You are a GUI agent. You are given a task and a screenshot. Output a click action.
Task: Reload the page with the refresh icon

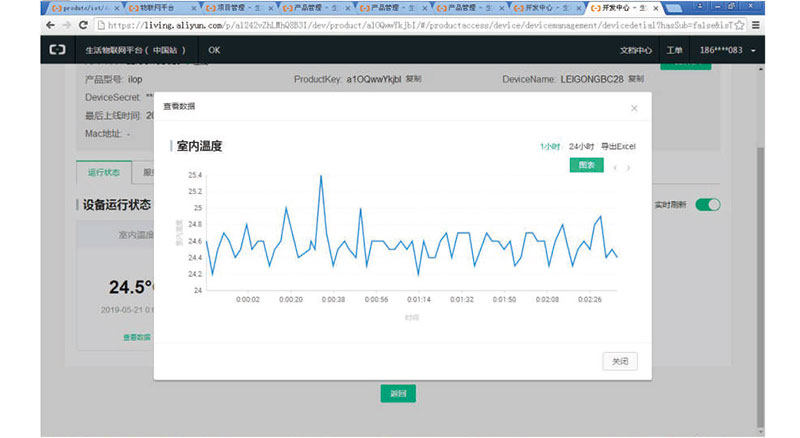coord(83,25)
